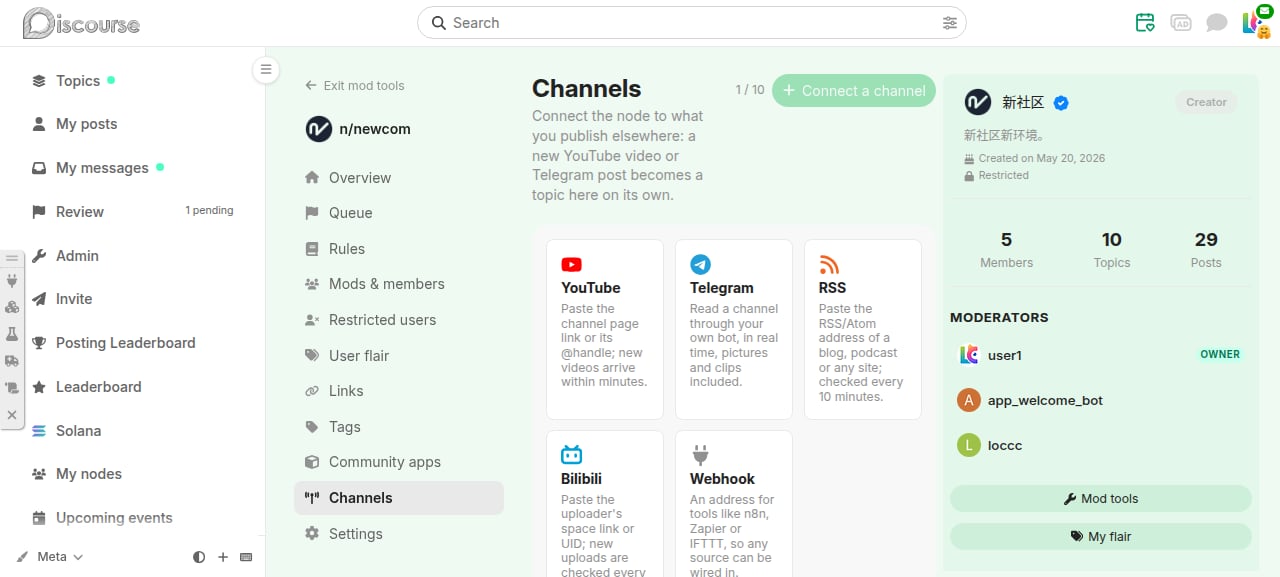Click the n/newcom node avatar icon
The width and height of the screenshot is (1280, 577).
tap(318, 129)
